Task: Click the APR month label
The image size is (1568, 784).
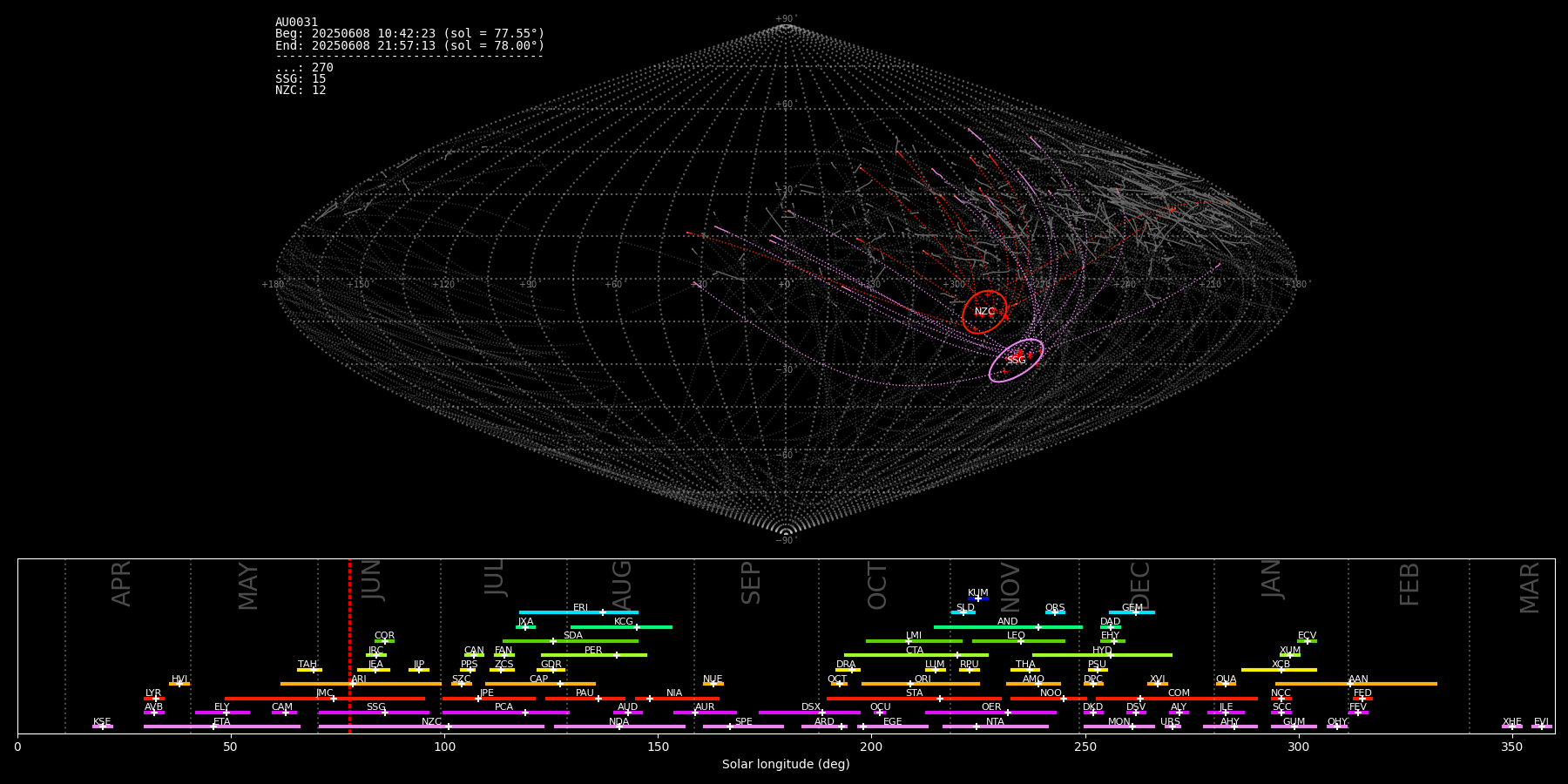Action: point(121,583)
